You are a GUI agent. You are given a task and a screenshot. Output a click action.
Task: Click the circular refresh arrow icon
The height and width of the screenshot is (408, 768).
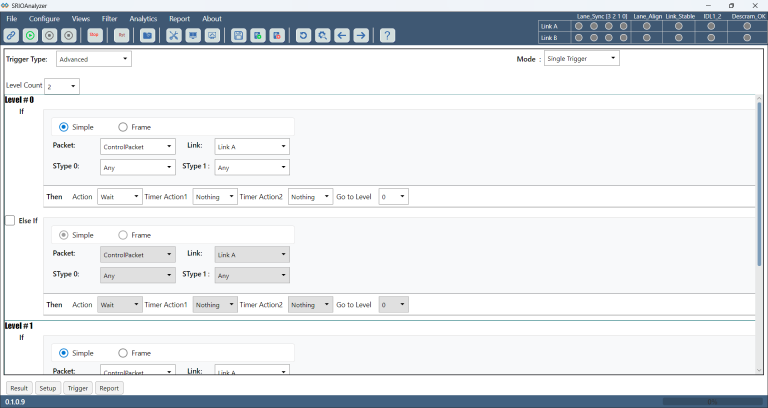(303, 35)
